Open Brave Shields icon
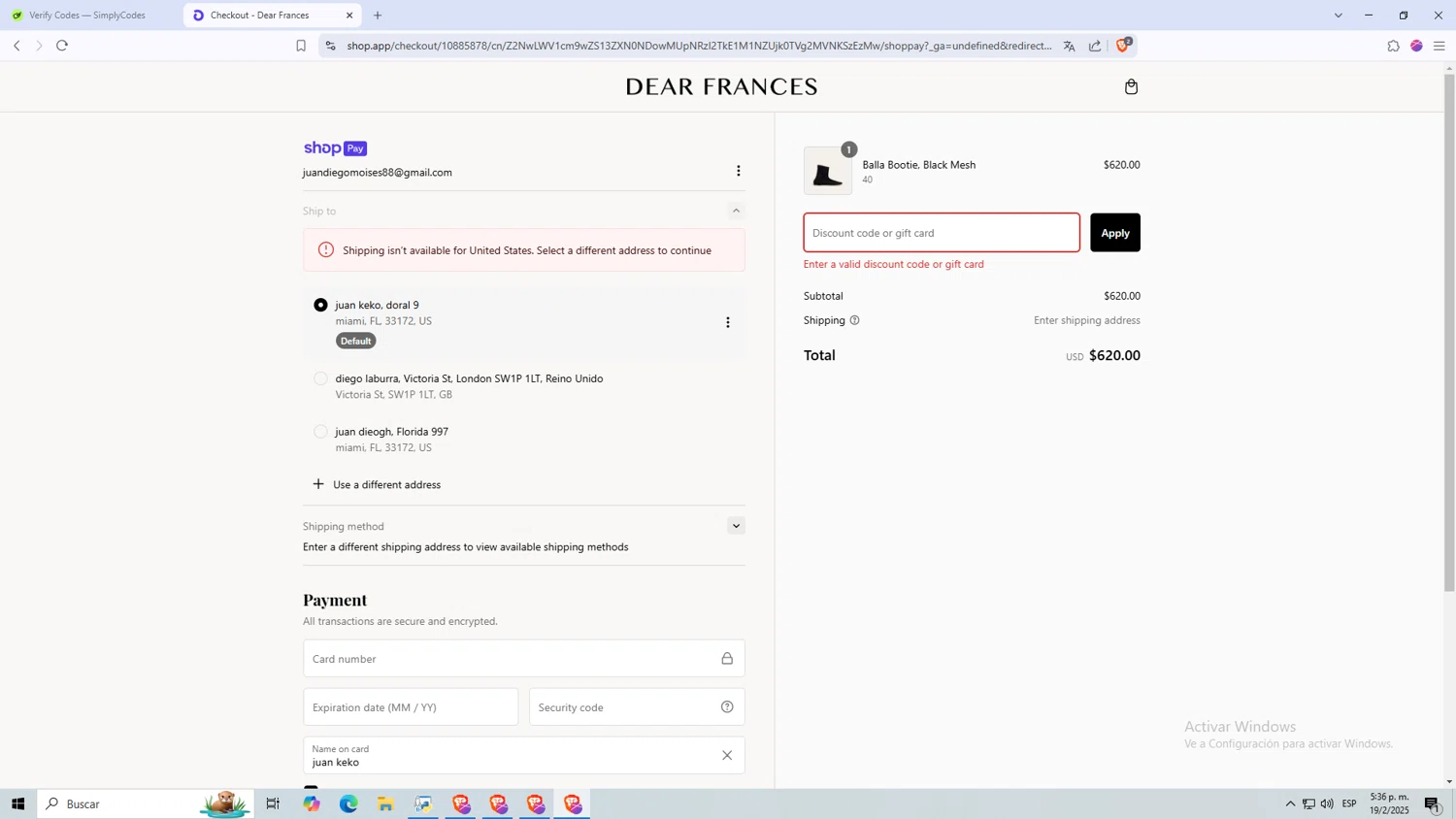Image resolution: width=1456 pixels, height=819 pixels. point(1123,45)
